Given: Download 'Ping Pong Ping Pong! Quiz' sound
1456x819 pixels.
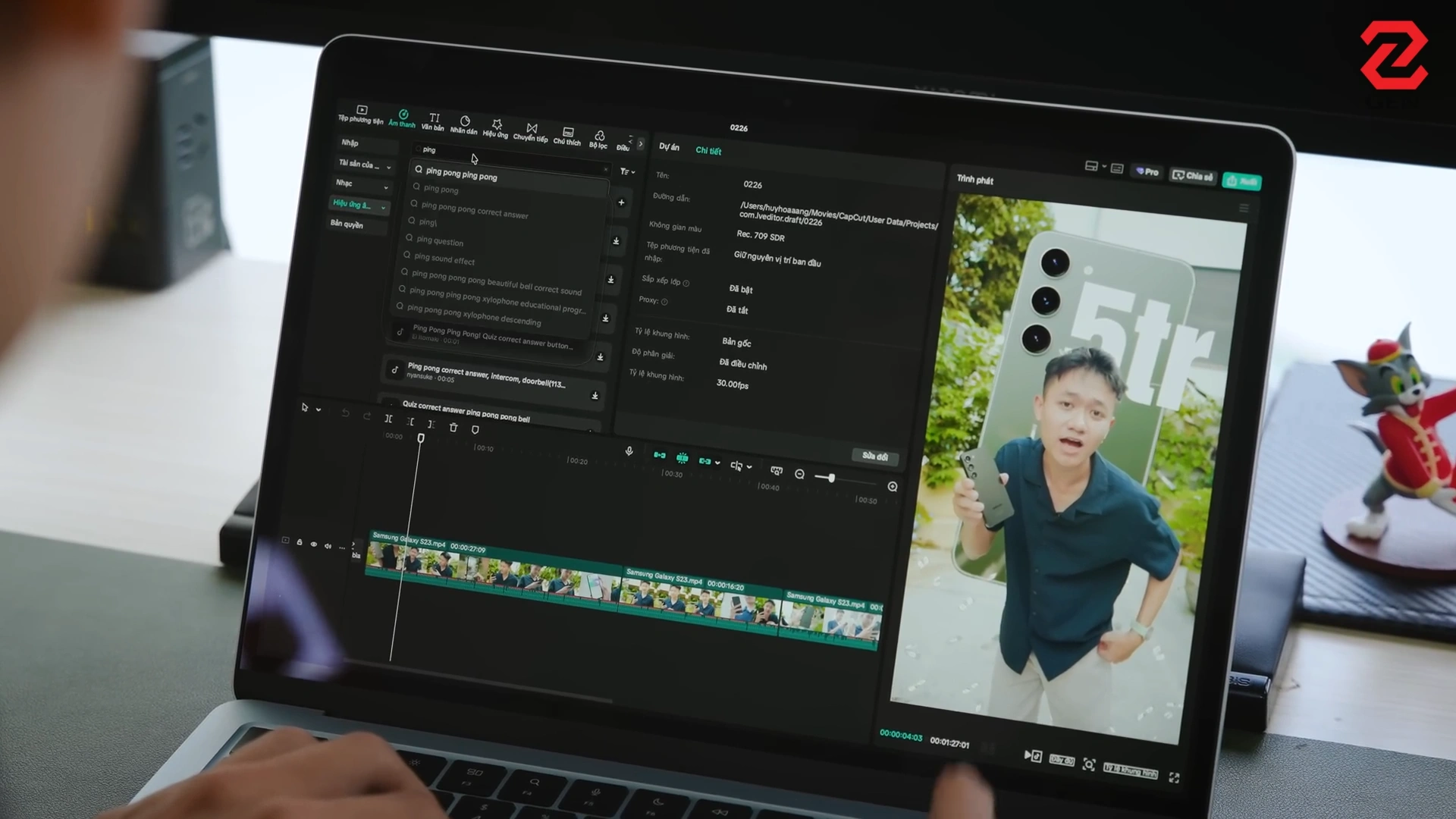Looking at the screenshot, I should click(x=601, y=356).
